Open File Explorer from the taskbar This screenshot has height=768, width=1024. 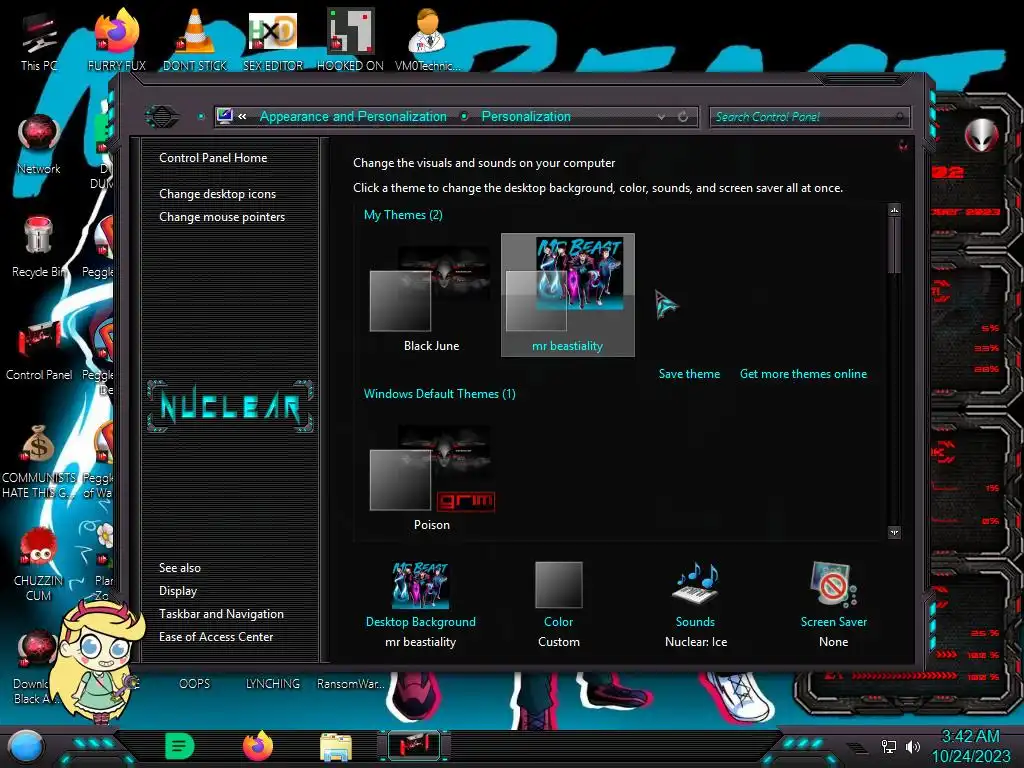pyautogui.click(x=336, y=746)
